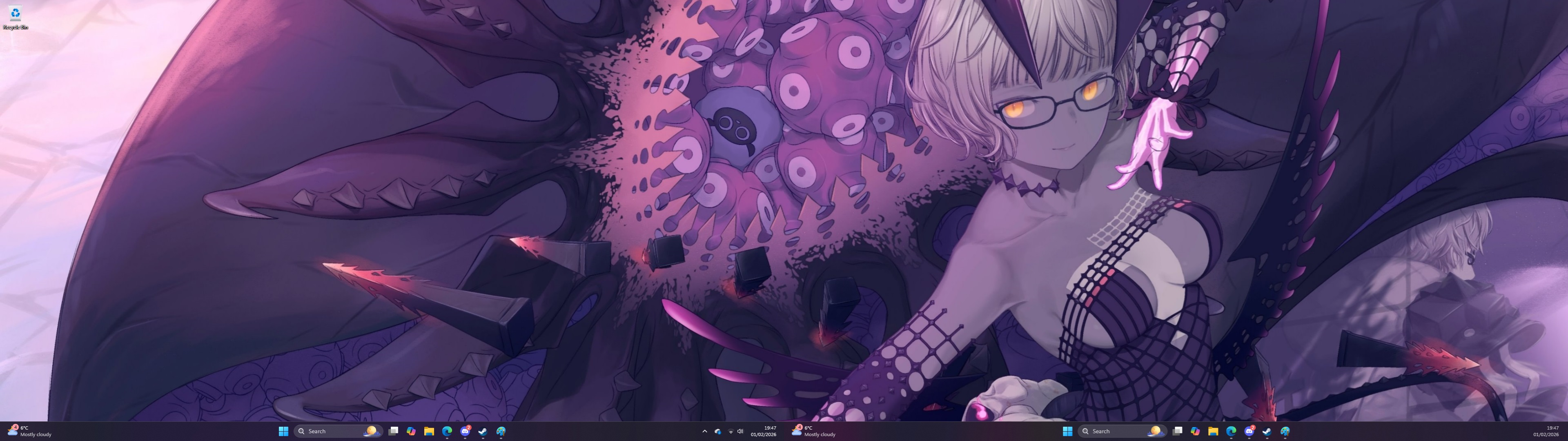The image size is (1568, 441).
Task: Expand hidden system tray icons chevron
Action: coord(705,431)
